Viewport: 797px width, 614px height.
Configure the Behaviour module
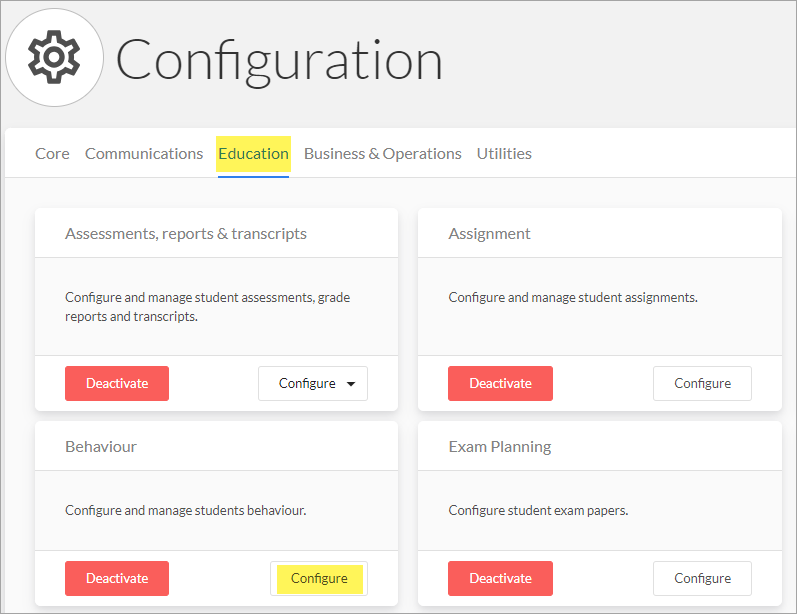pos(319,578)
